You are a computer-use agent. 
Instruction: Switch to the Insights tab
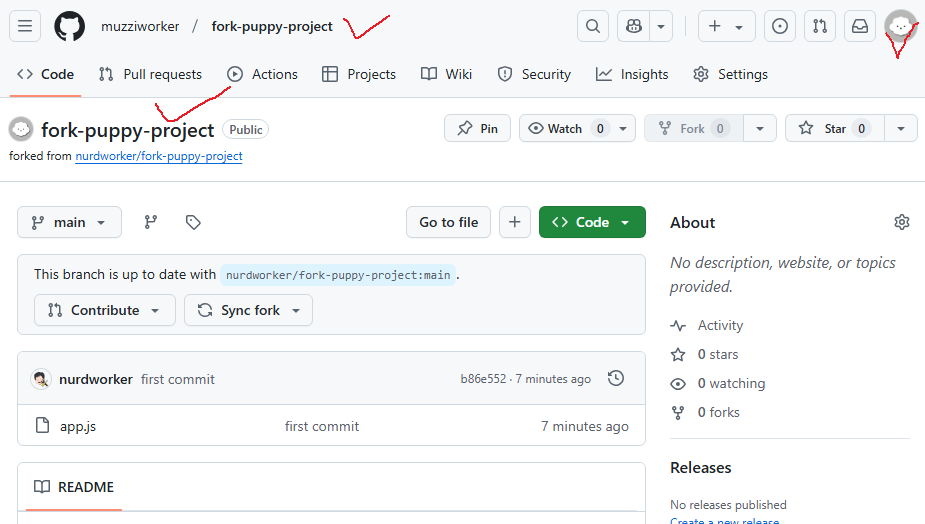click(632, 74)
